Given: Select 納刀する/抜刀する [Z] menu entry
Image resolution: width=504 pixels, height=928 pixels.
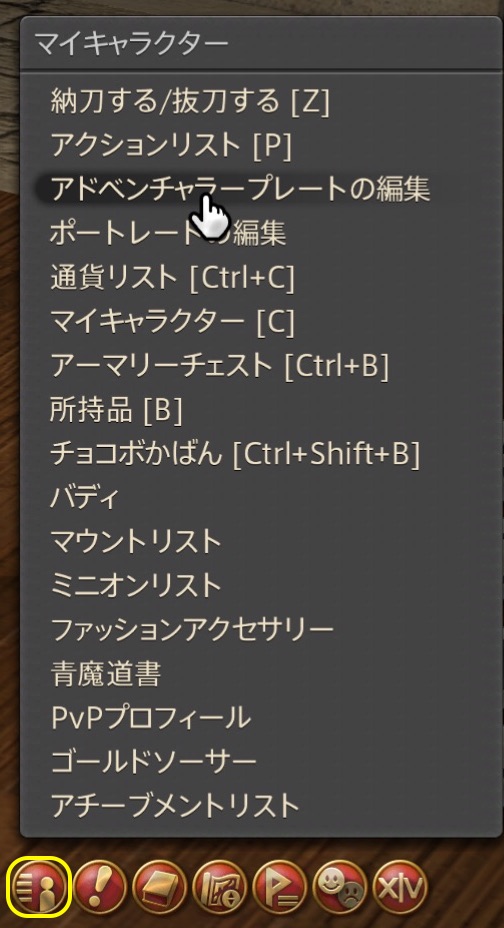Looking at the screenshot, I should click(190, 101).
